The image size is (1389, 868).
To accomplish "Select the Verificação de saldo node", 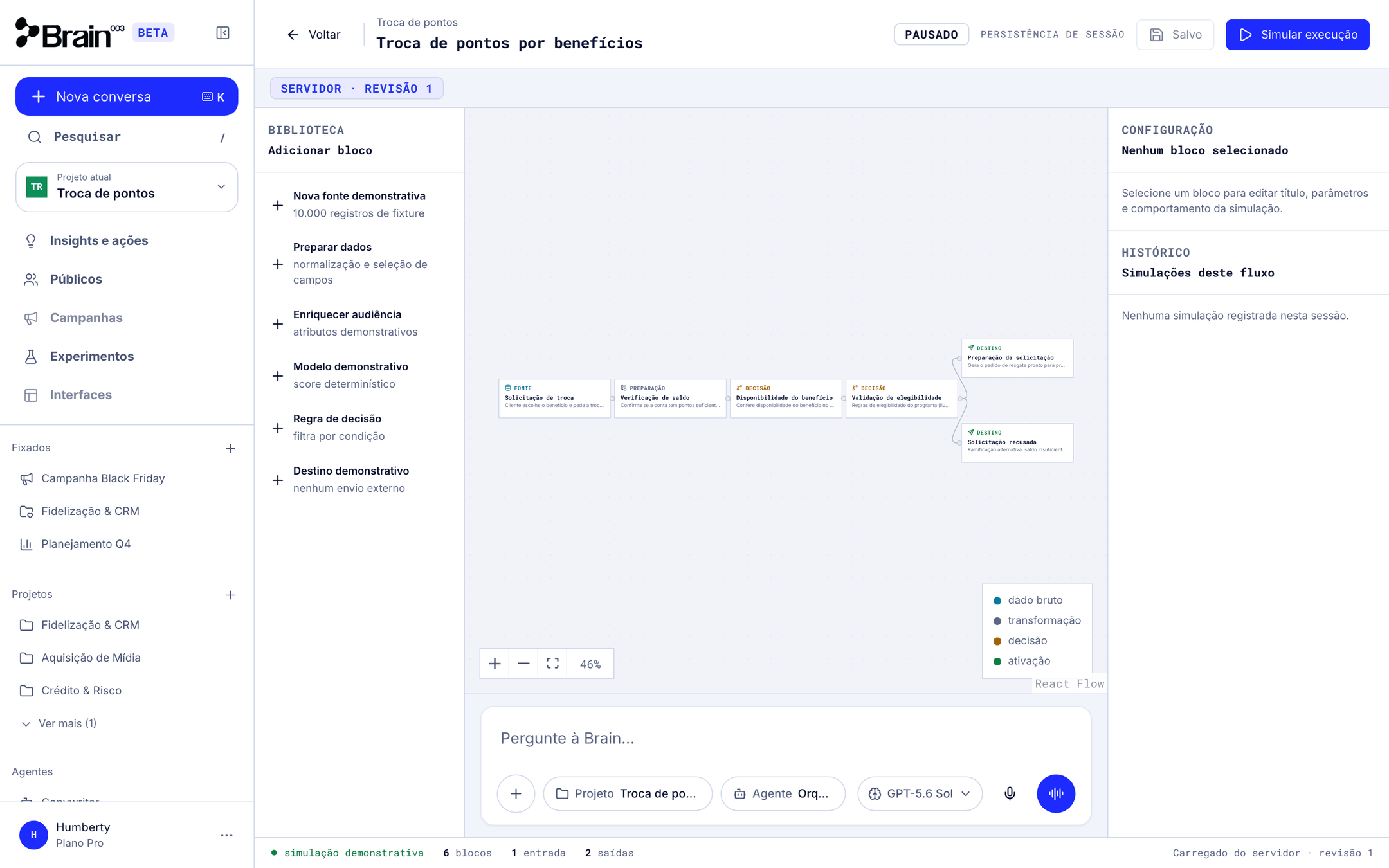I will click(670, 399).
